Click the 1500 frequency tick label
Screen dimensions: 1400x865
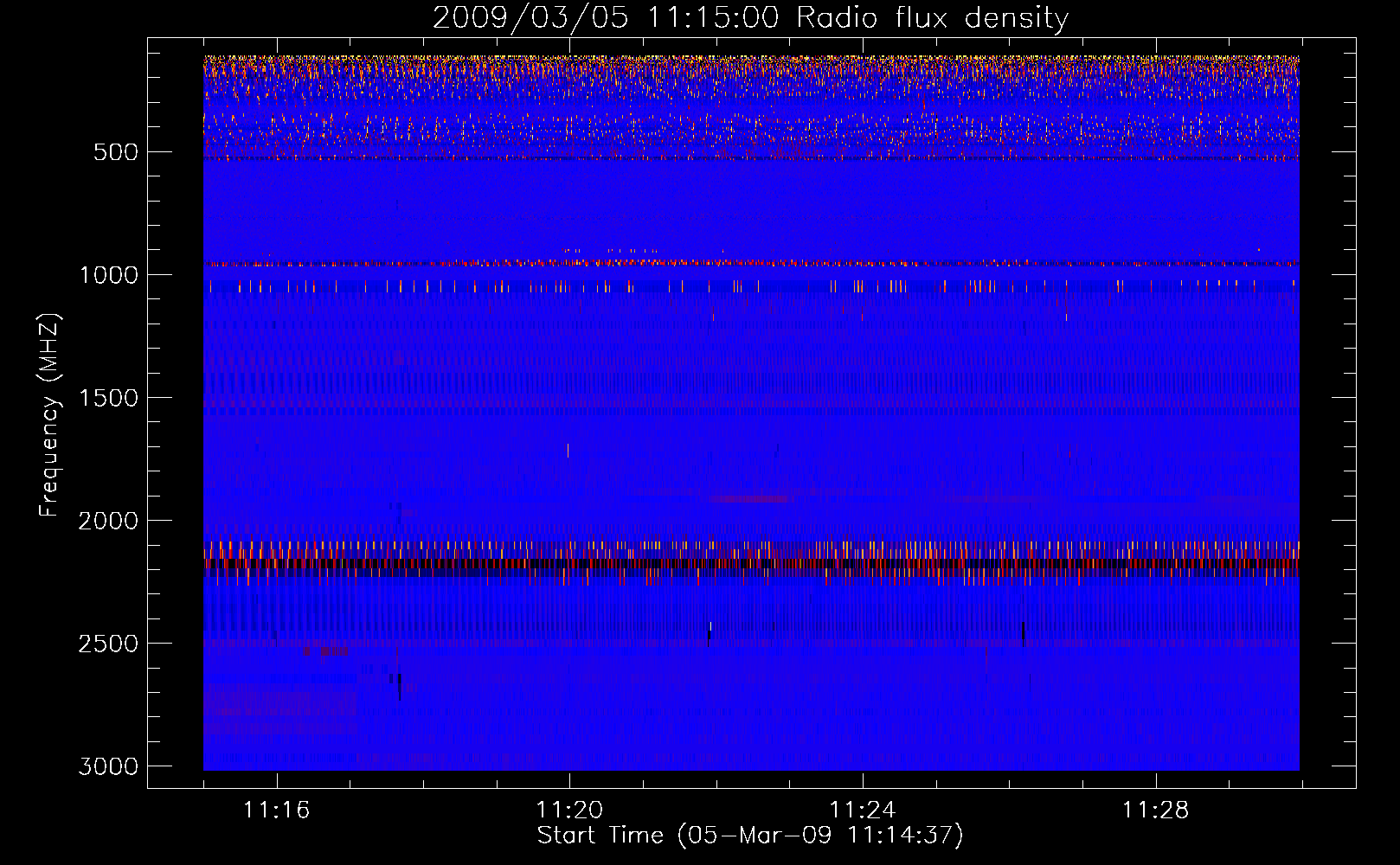coord(109,398)
